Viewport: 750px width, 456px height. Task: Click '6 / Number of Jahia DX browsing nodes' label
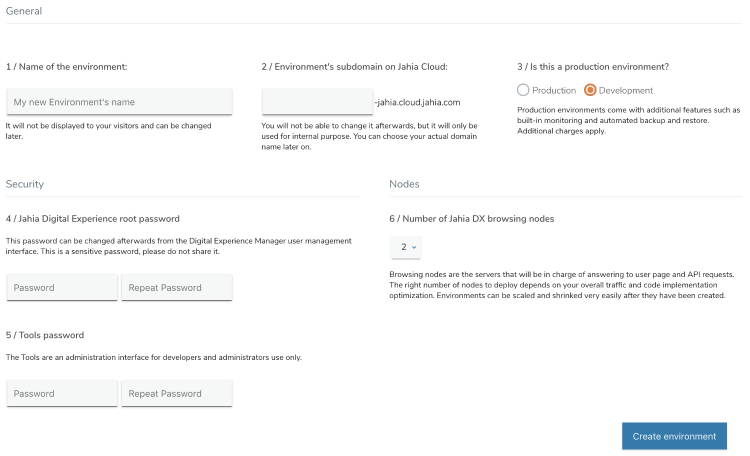472,219
